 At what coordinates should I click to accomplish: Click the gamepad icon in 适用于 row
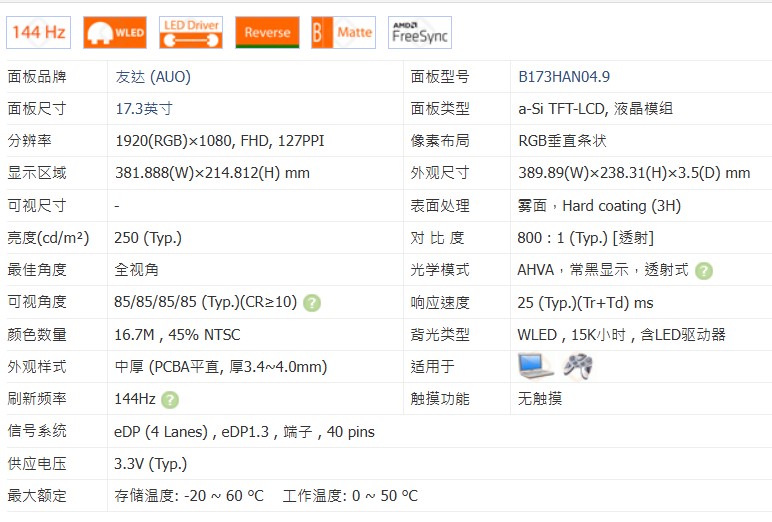point(577,366)
